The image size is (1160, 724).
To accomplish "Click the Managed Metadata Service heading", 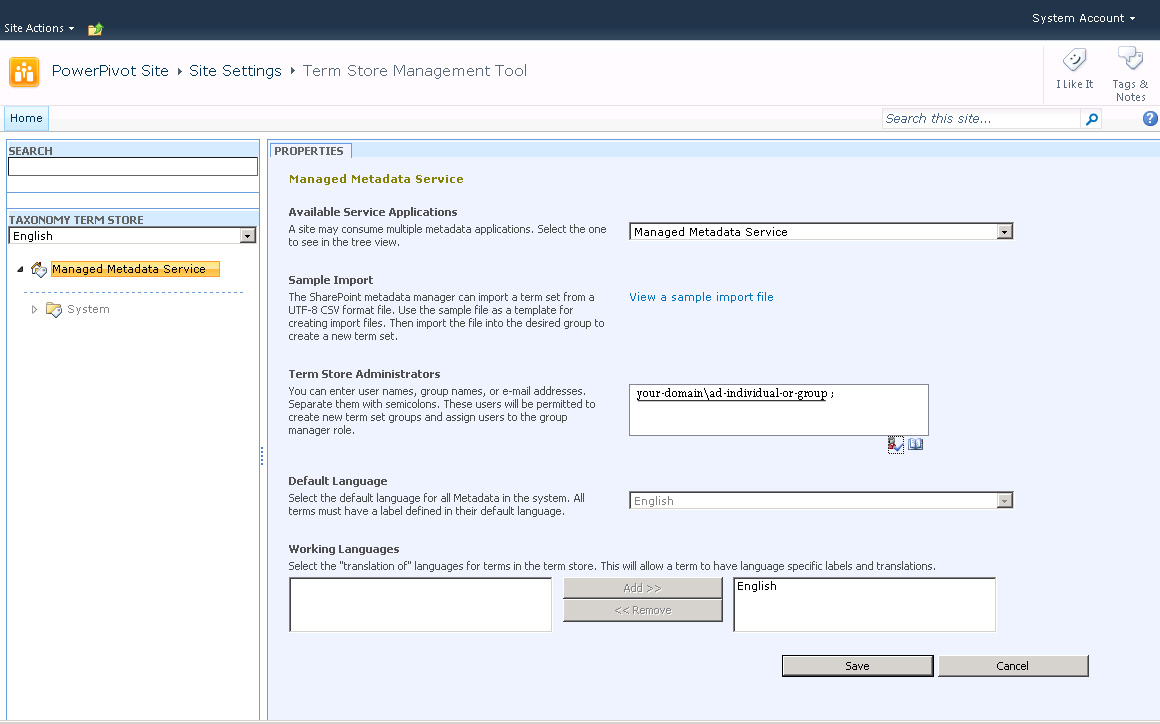I will pyautogui.click(x=376, y=179).
